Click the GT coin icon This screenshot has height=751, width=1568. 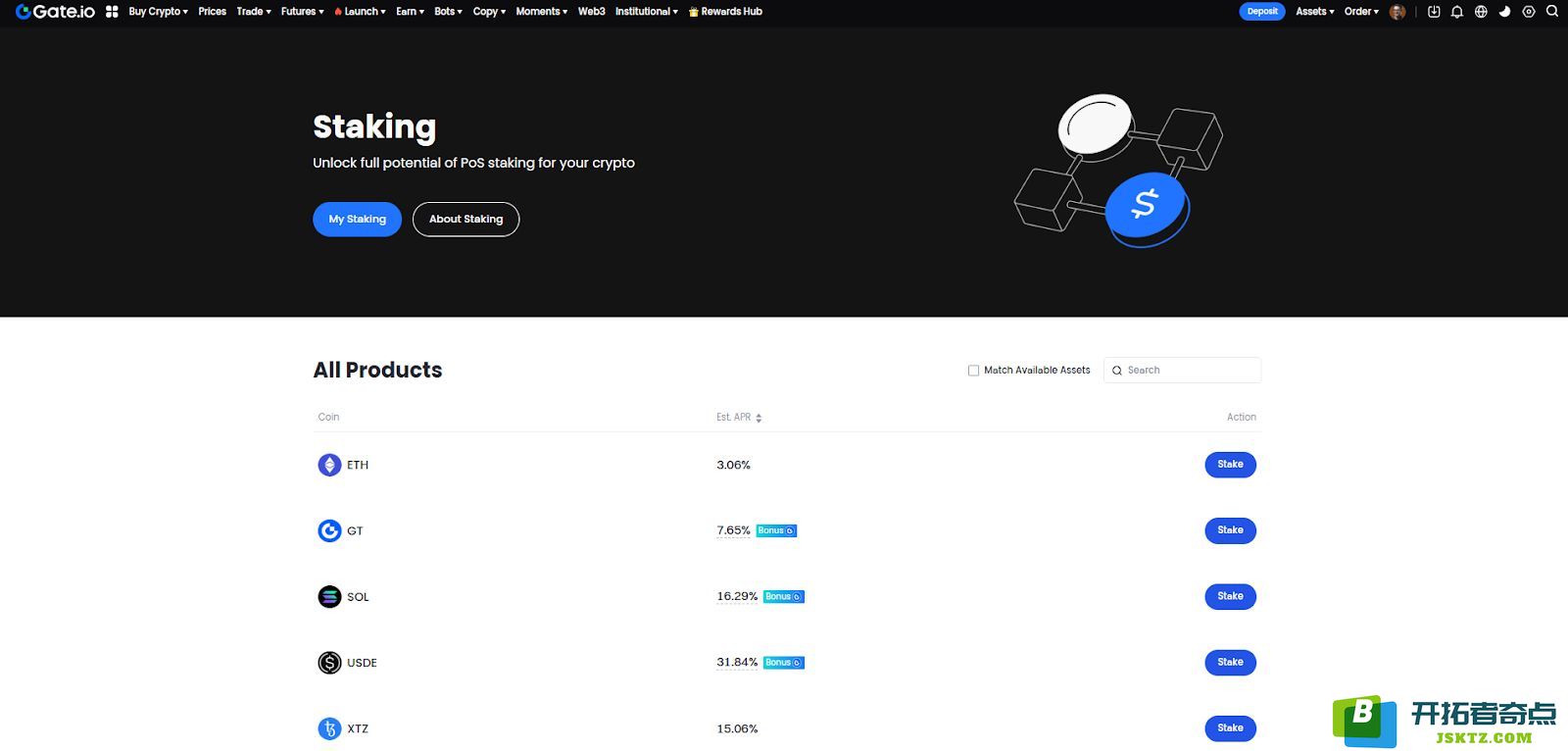329,530
